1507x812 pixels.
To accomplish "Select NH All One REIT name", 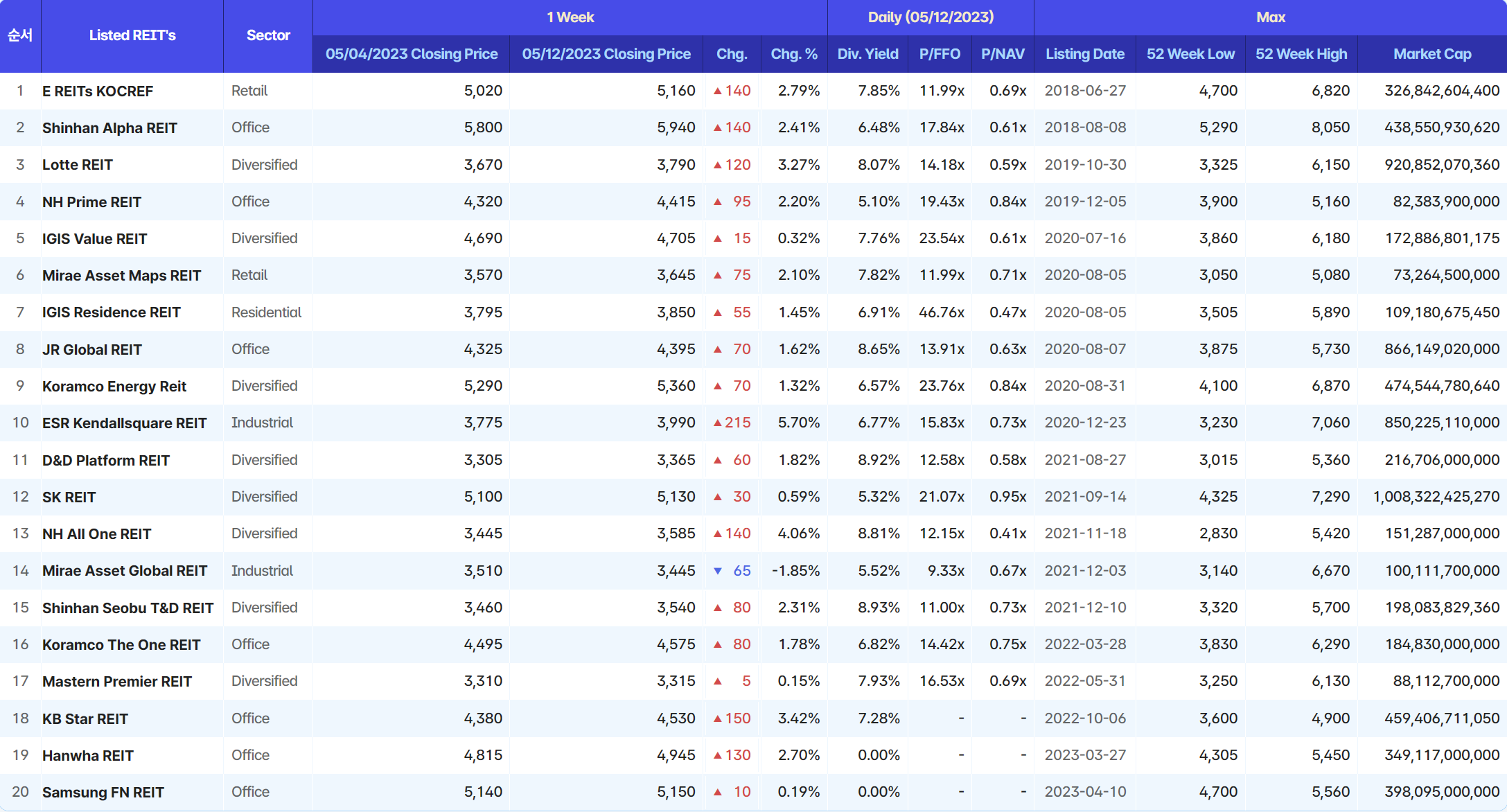I will [x=96, y=534].
